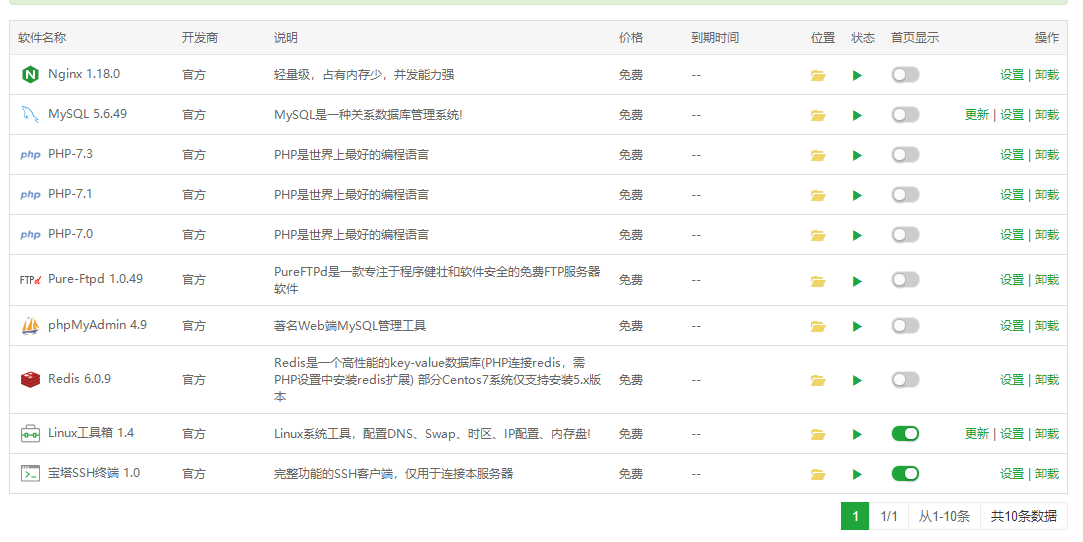Click the Redis 6.0.9 software name
The image size is (1083, 542).
coord(79,378)
